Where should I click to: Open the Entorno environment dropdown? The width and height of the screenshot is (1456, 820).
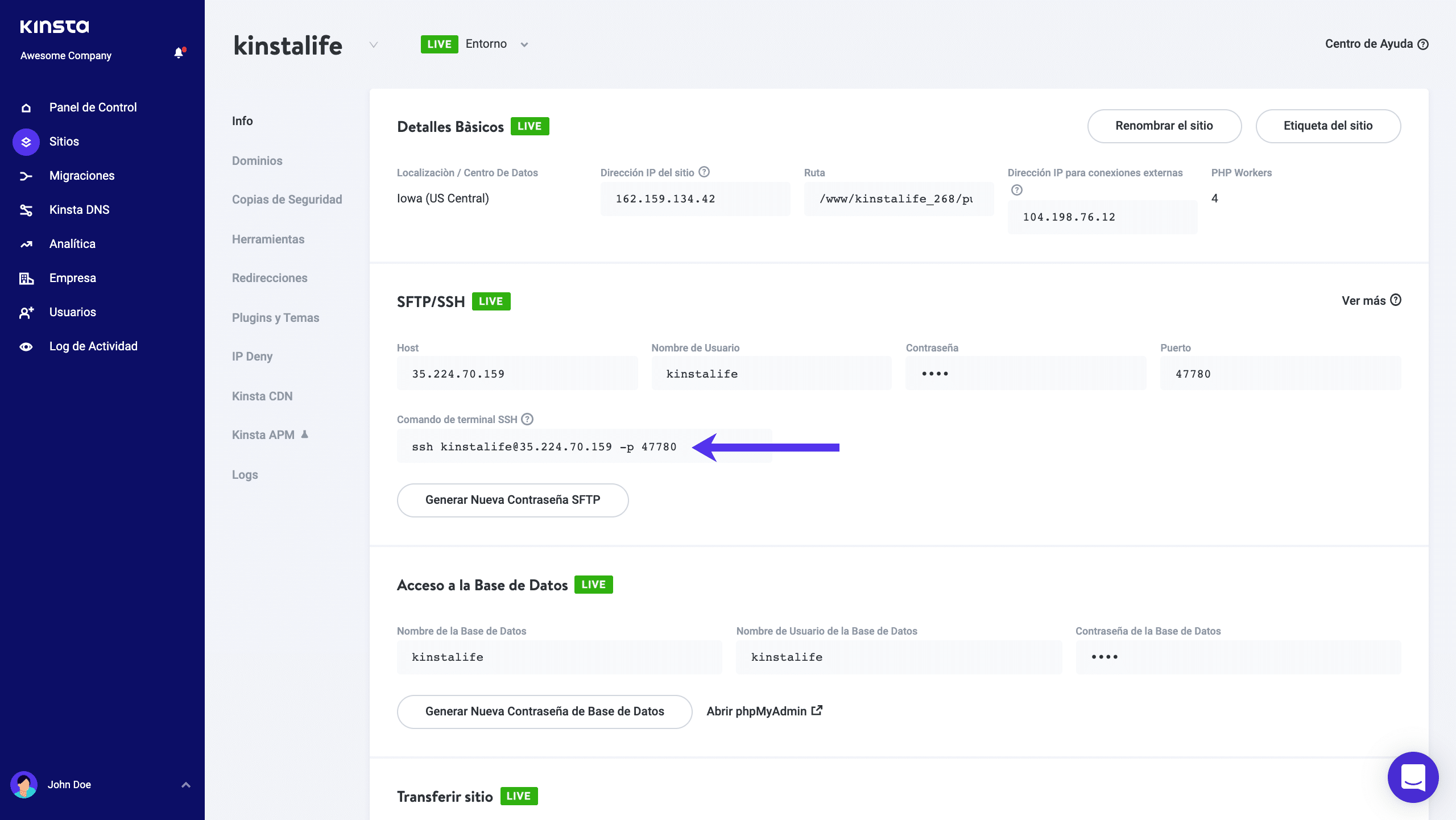[524, 44]
